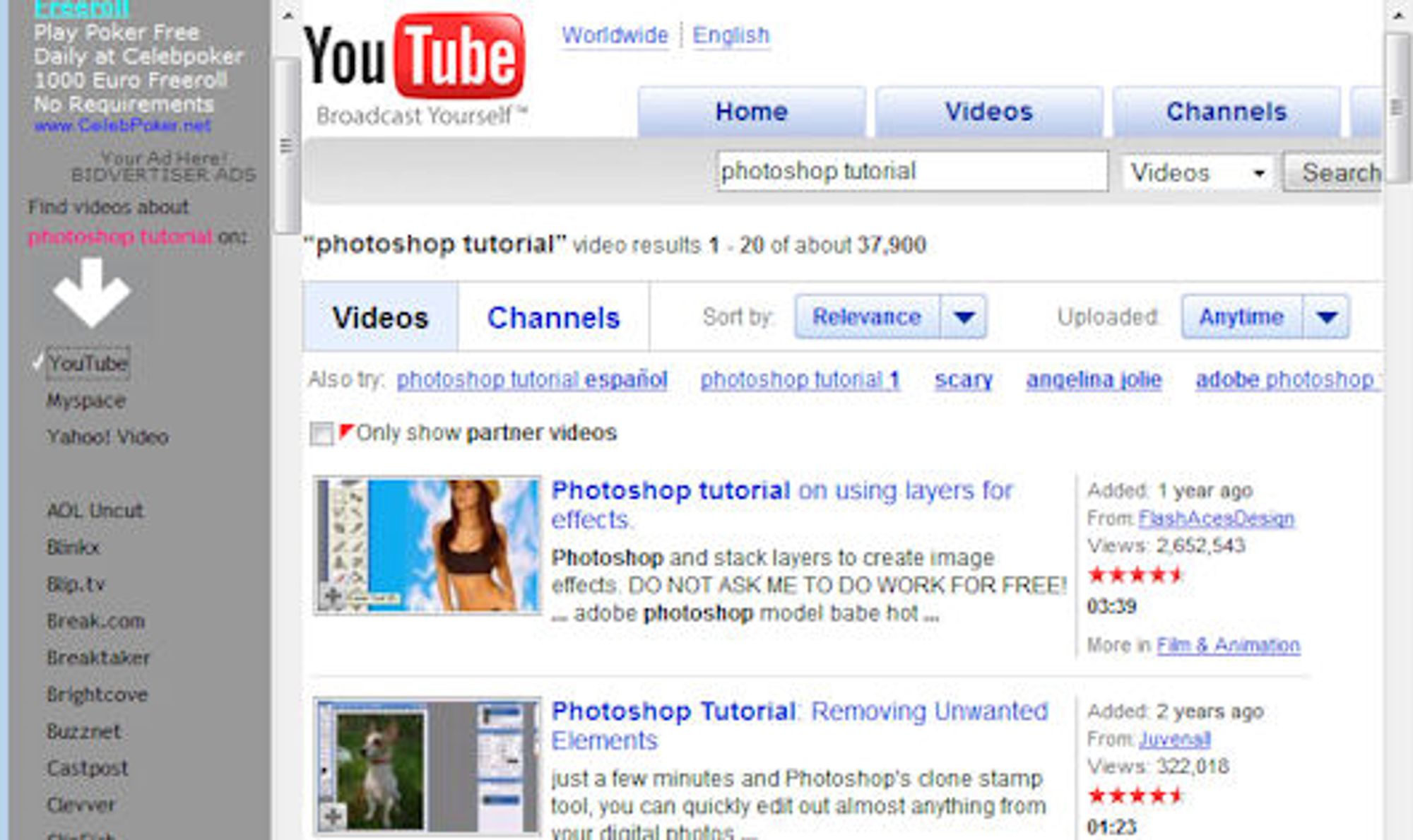Select Break.com in the sidebar list
The image size is (1413, 840).
pyautogui.click(x=96, y=621)
